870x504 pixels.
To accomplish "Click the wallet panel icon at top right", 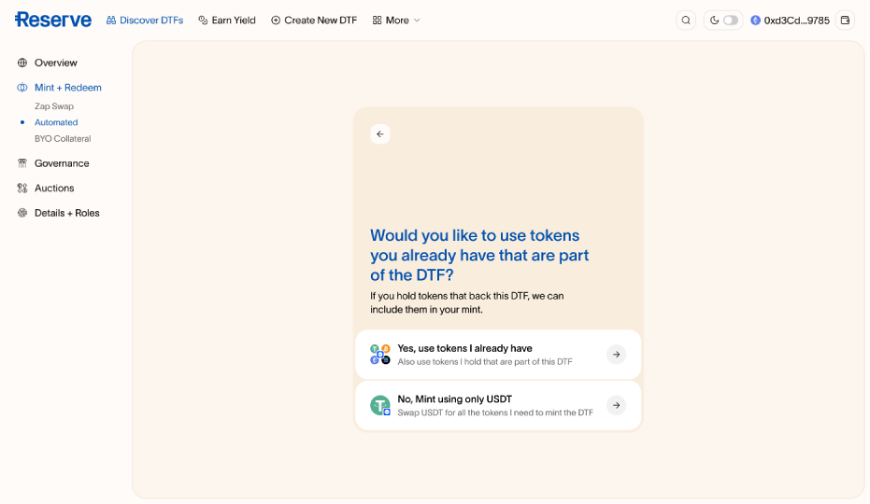I will click(x=845, y=20).
